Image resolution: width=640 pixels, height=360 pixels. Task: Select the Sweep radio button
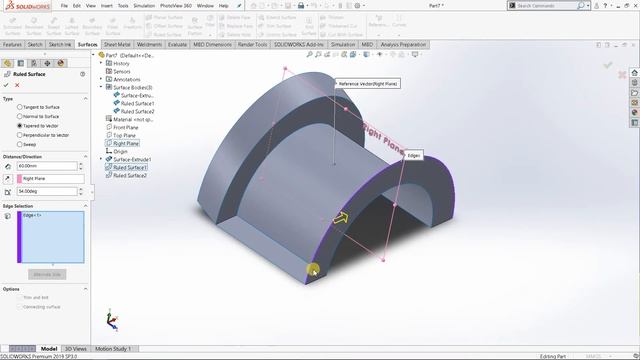point(20,144)
